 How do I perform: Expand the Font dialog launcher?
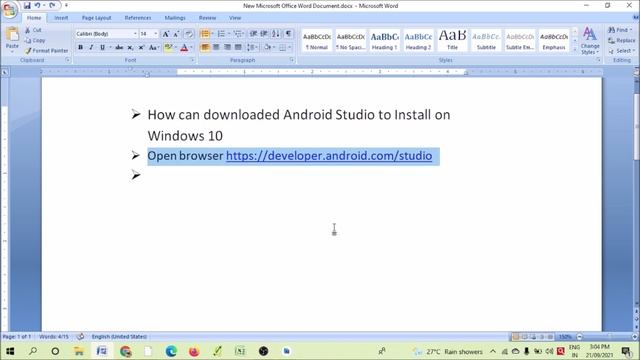(192, 60)
